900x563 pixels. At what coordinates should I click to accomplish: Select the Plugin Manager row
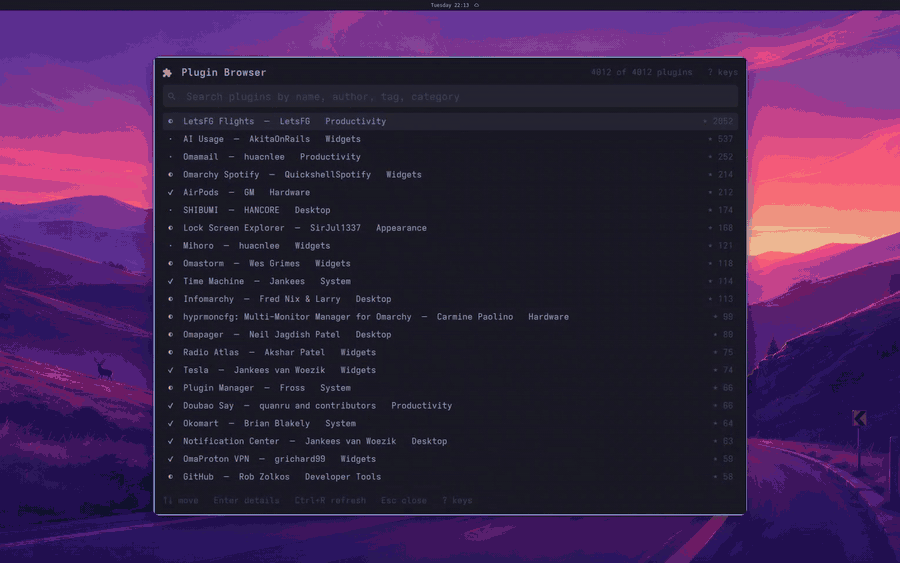coord(451,388)
